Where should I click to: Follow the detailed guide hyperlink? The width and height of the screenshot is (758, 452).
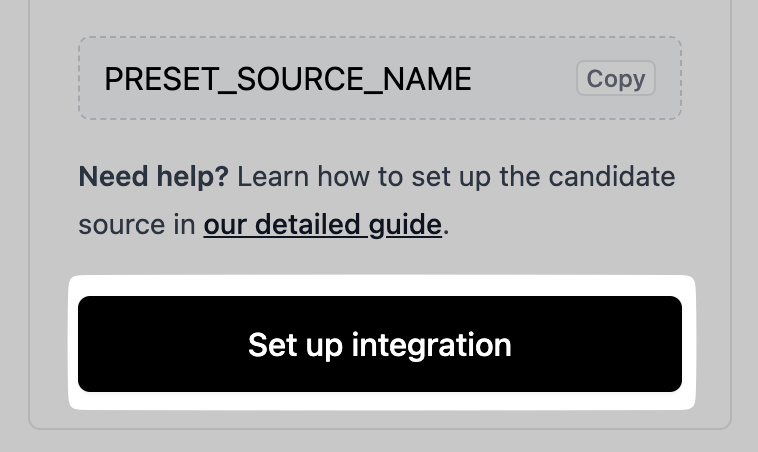pos(322,224)
